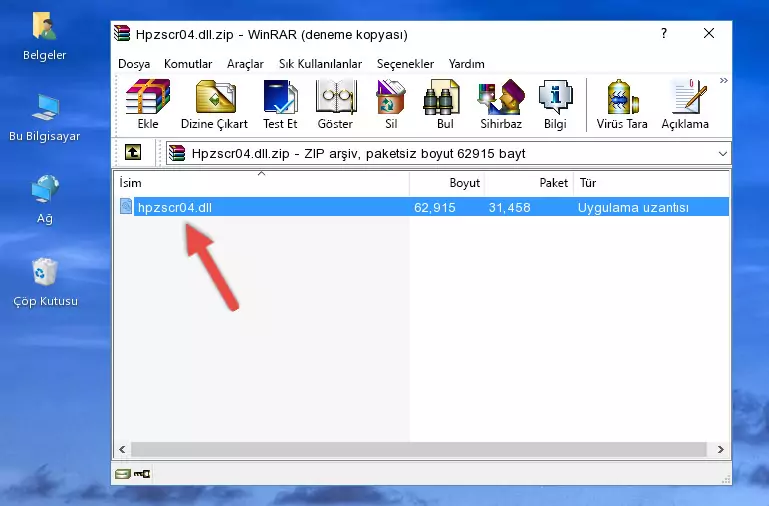Sort by the Boyut column header
This screenshot has width=769, height=506.
447,183
